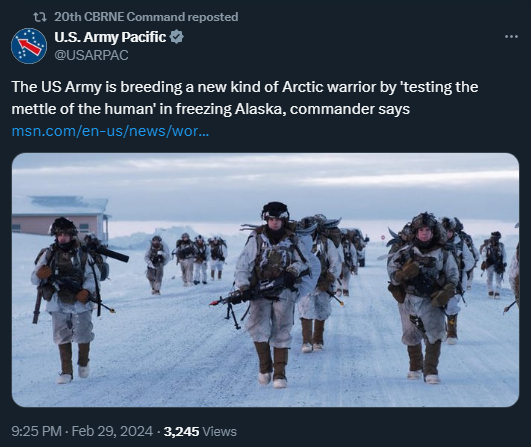Click the red stop sign in photo
This screenshot has height=447, width=531.
[x=383, y=237]
